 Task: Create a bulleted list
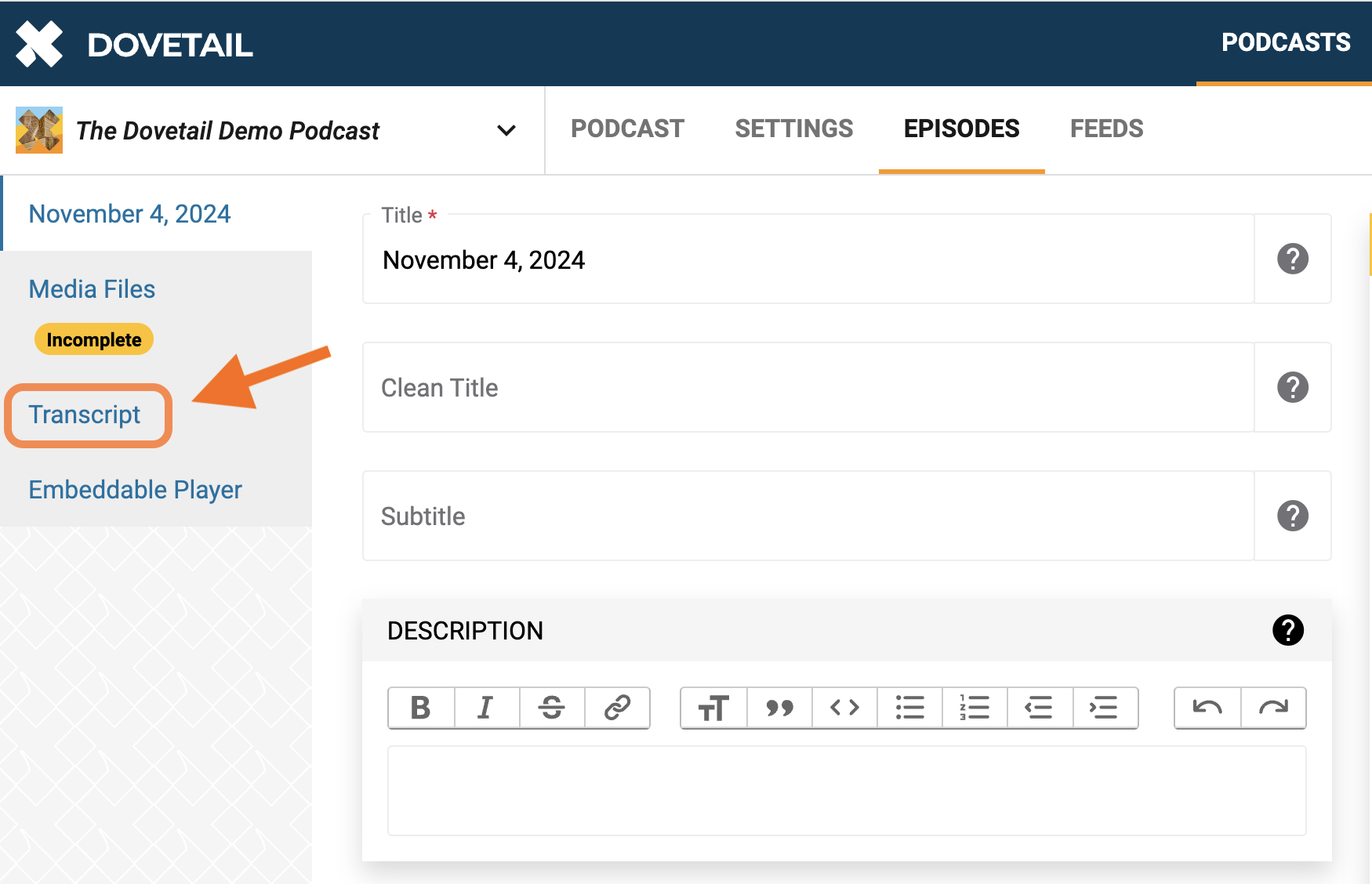[x=909, y=708]
